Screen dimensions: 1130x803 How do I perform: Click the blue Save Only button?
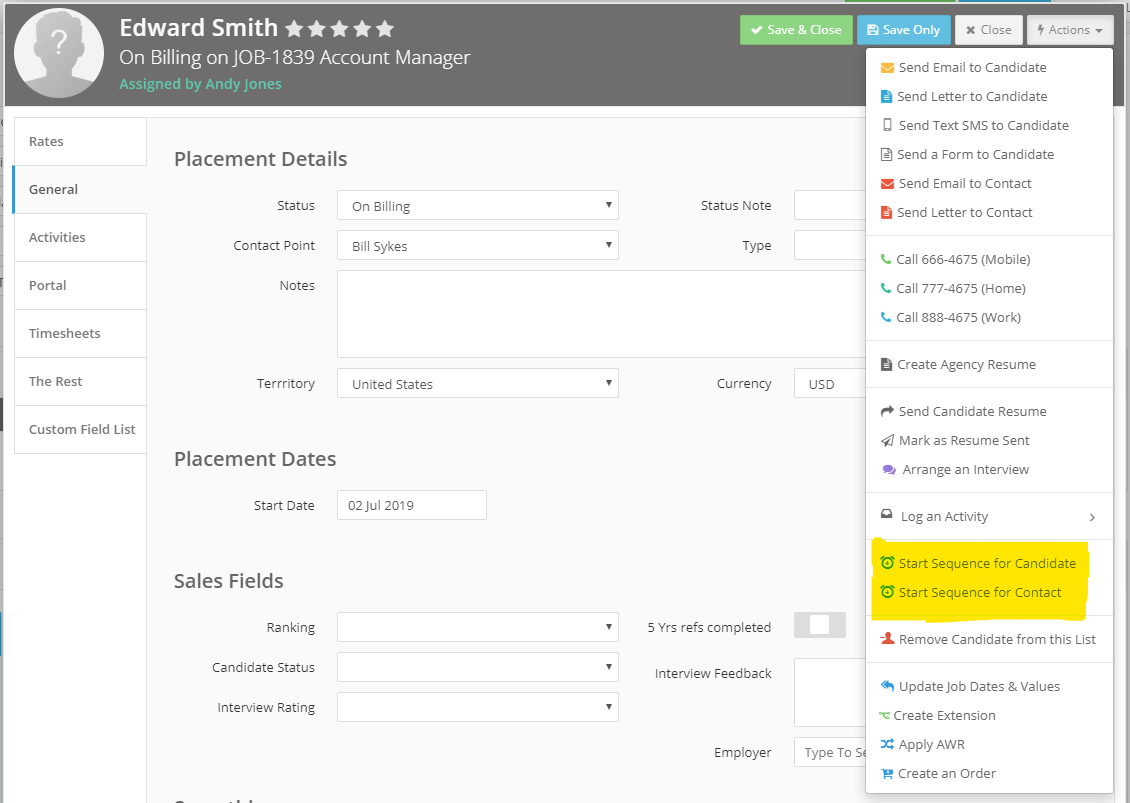[x=903, y=30]
